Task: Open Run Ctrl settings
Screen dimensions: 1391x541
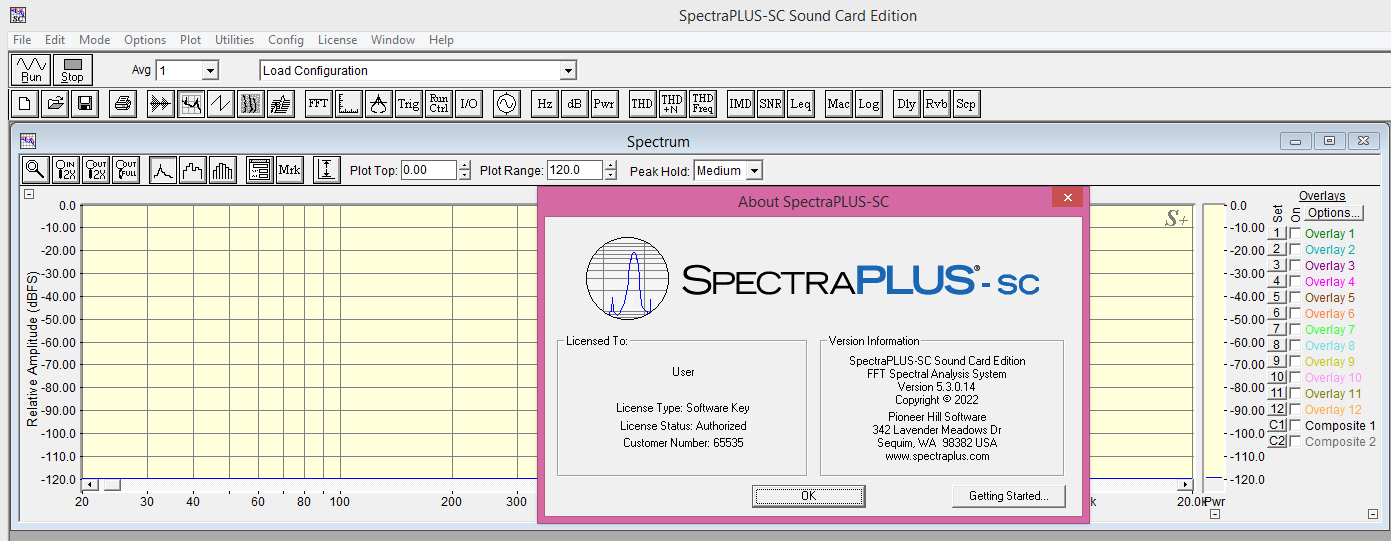Action: [x=438, y=103]
